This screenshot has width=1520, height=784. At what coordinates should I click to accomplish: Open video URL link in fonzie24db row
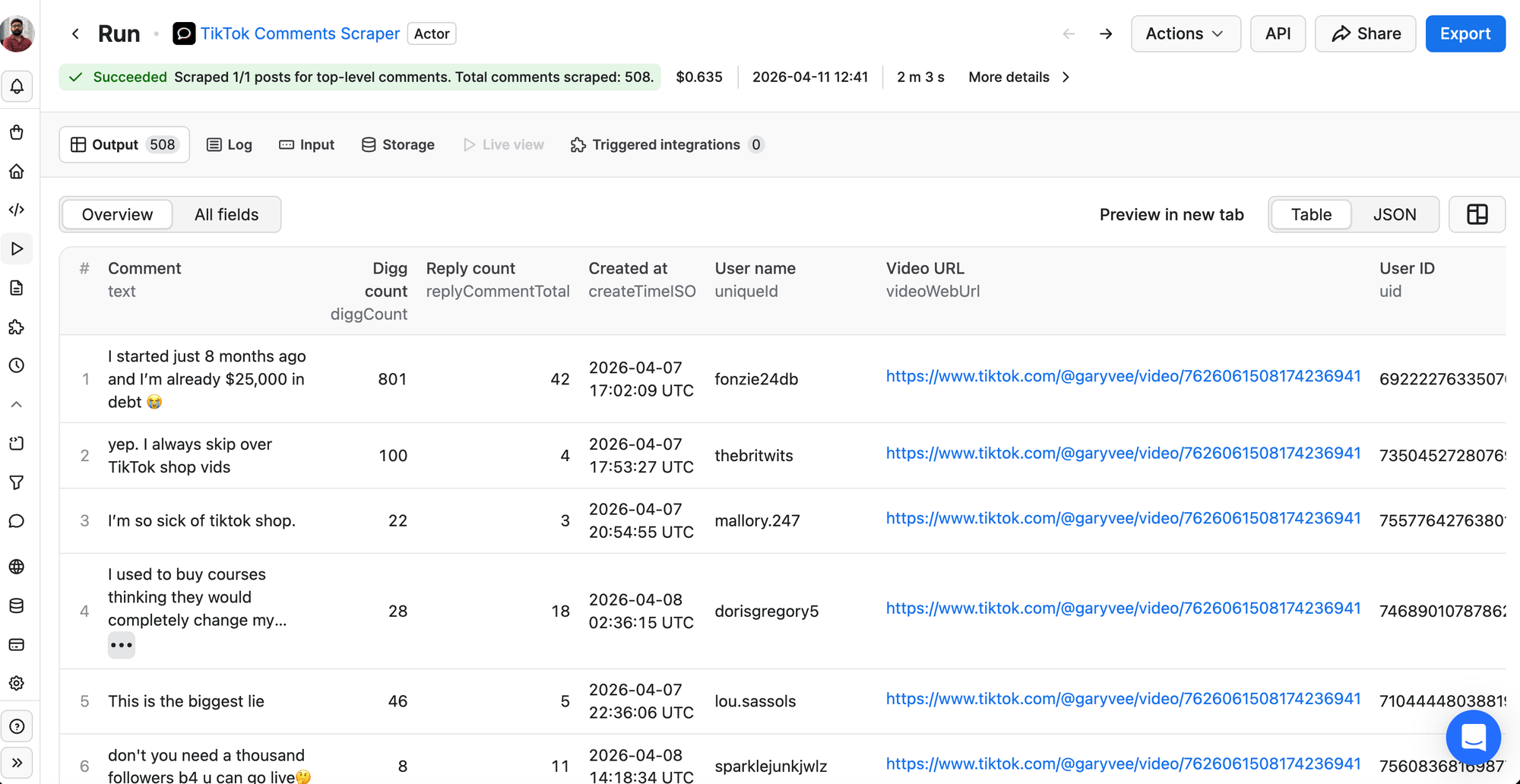[x=1123, y=376]
